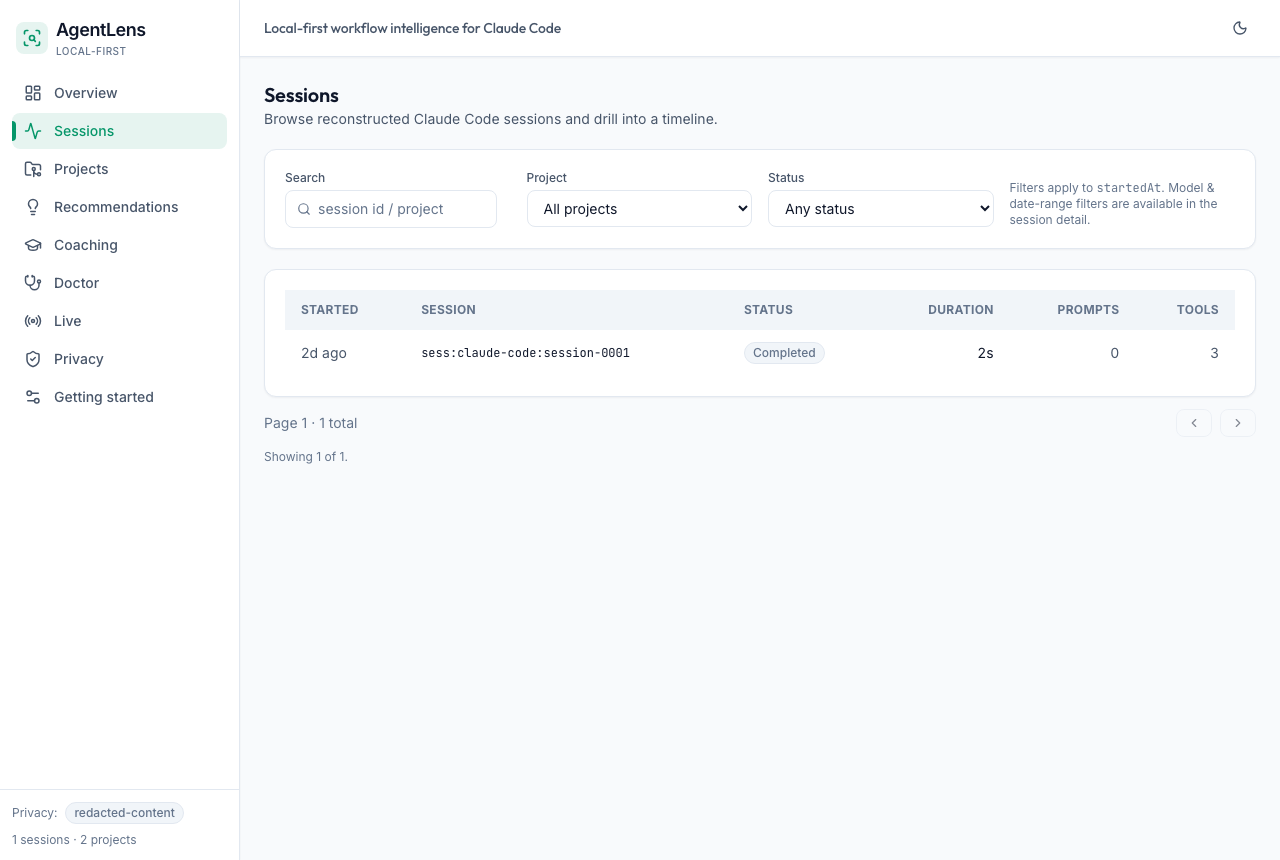
Task: Click the Privacy shield icon
Action: click(33, 359)
